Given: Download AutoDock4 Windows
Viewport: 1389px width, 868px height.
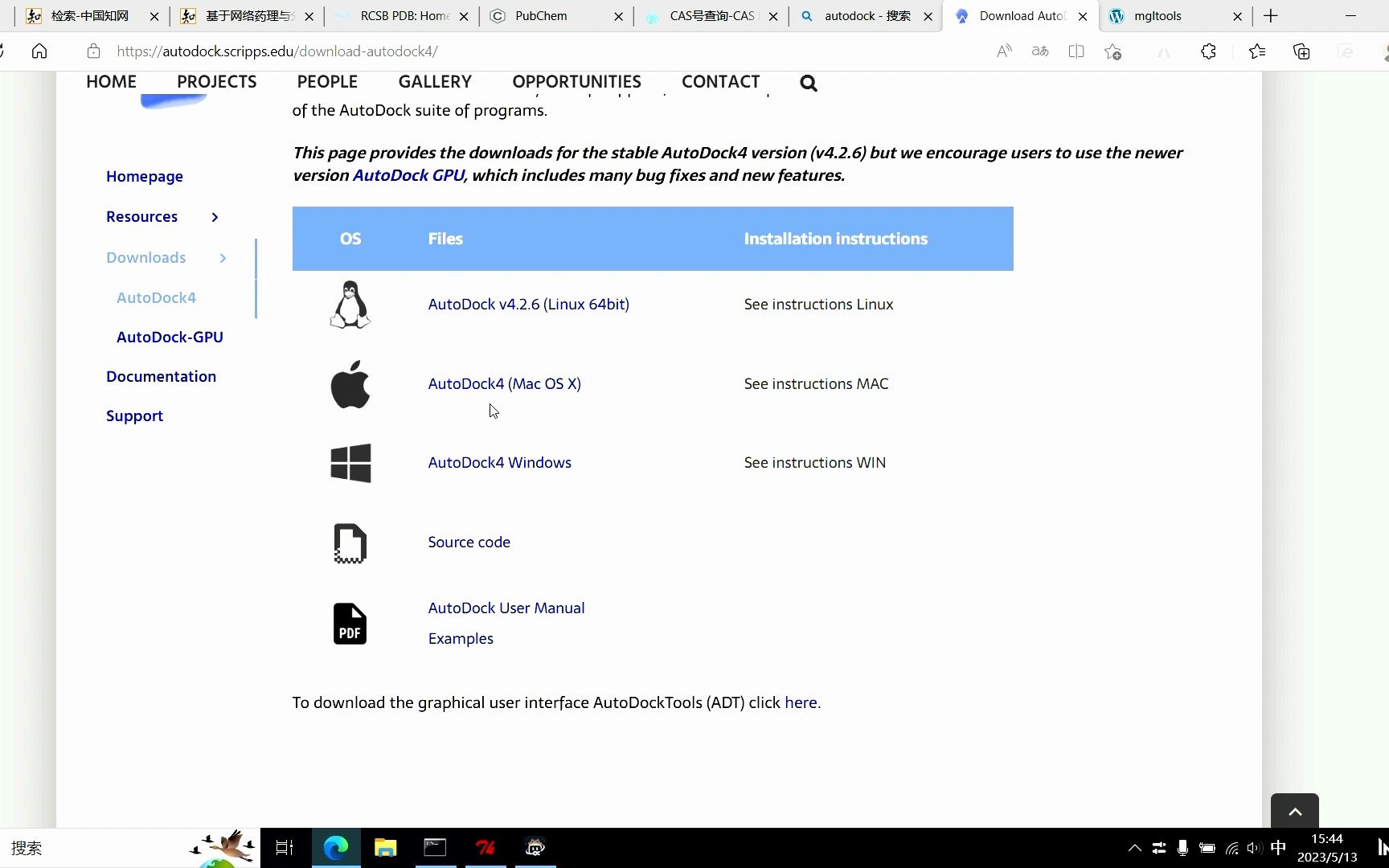Looking at the screenshot, I should tap(500, 463).
